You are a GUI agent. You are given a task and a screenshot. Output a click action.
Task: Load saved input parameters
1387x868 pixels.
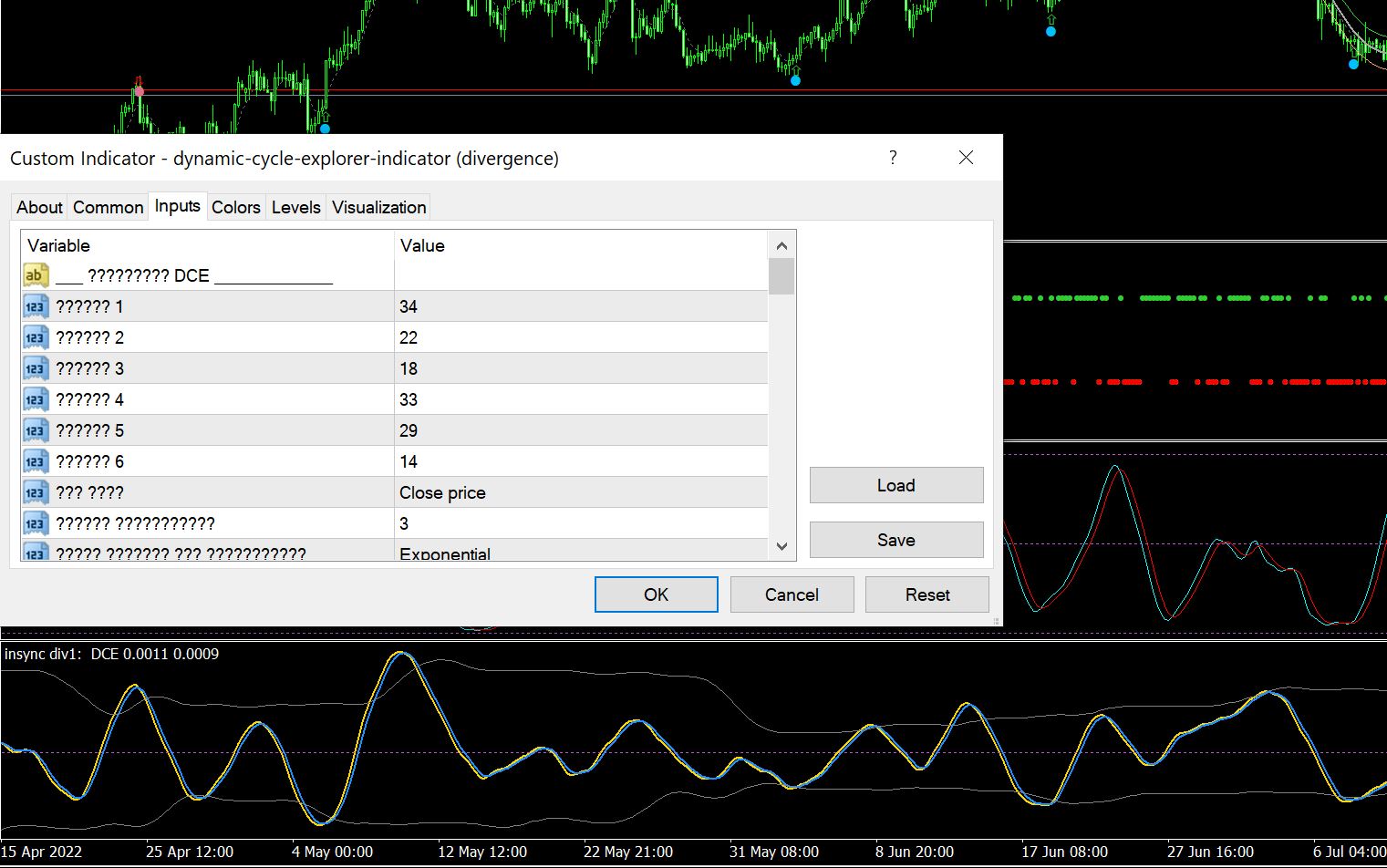click(895, 485)
